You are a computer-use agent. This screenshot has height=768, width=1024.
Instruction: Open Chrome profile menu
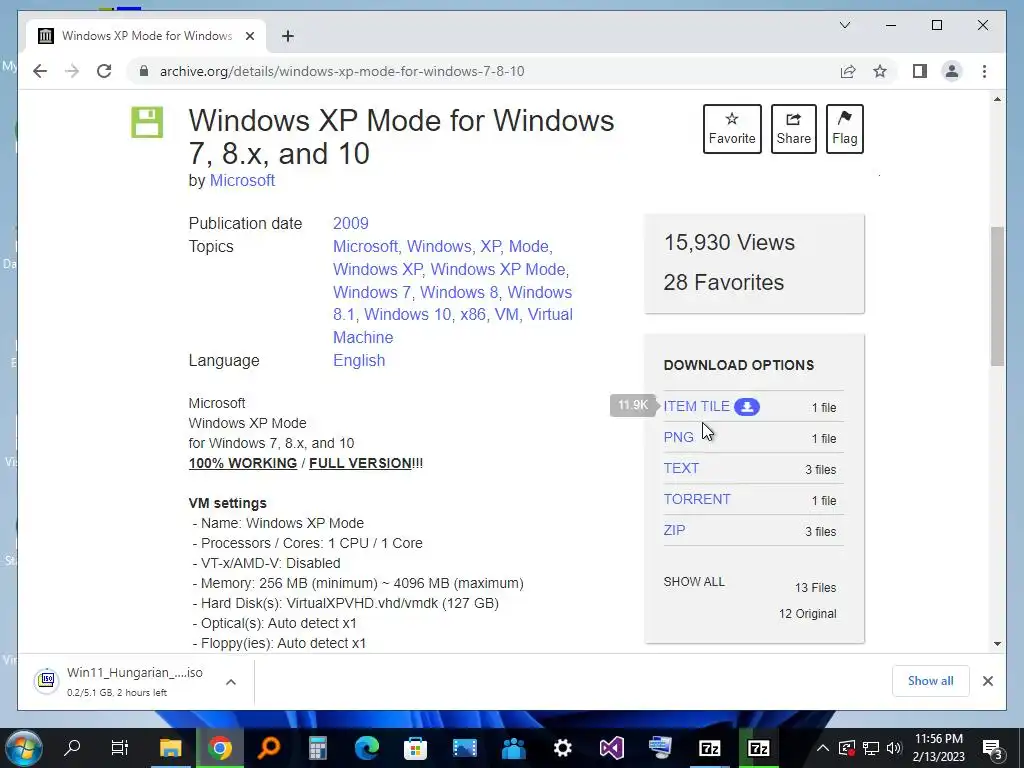click(952, 71)
